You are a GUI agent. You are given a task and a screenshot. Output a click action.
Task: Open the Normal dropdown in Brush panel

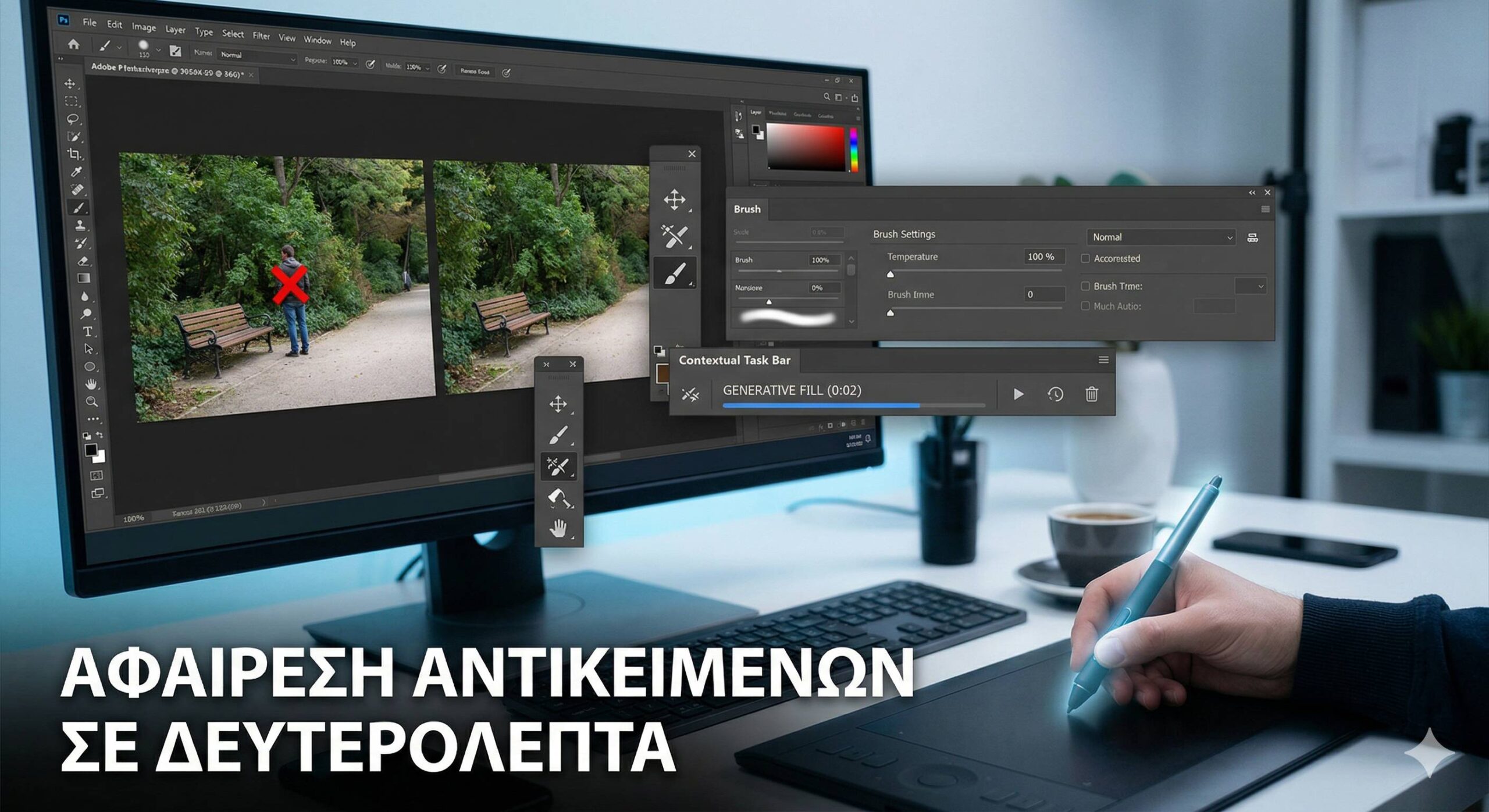1162,237
